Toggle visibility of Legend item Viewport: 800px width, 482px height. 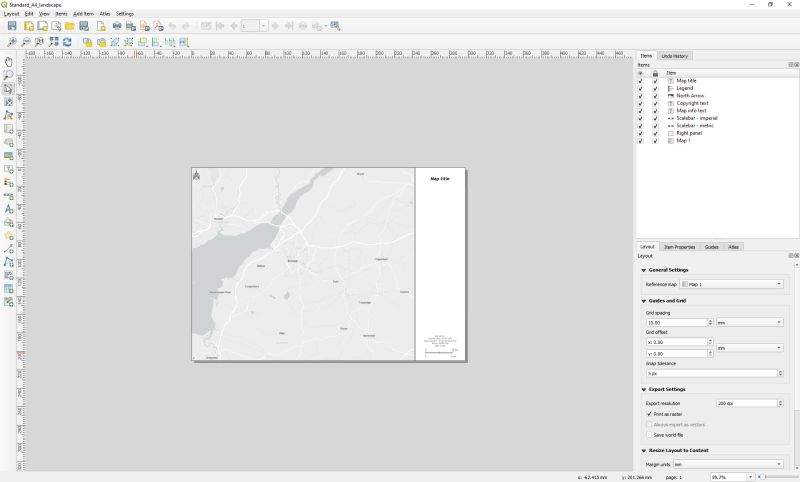[x=640, y=88]
